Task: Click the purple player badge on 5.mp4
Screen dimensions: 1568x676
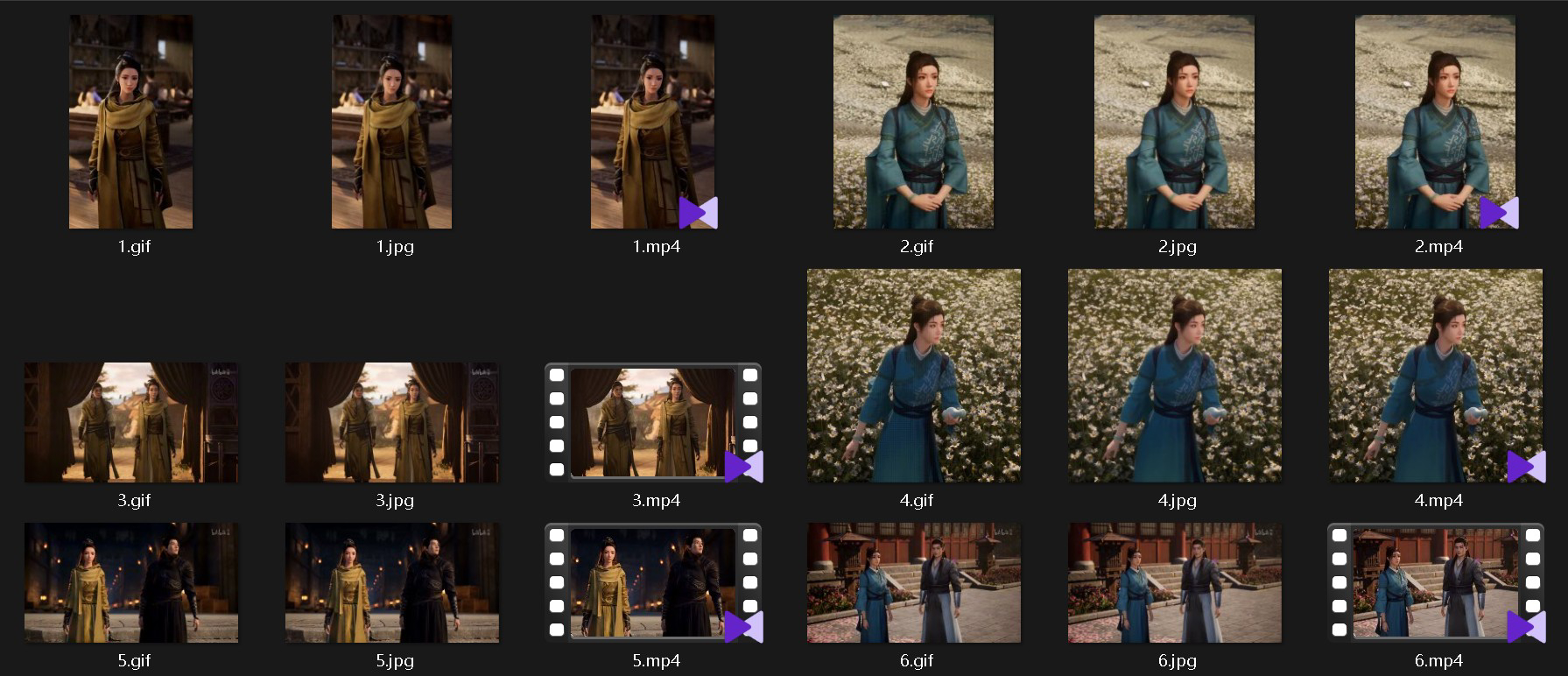Action: click(x=744, y=627)
